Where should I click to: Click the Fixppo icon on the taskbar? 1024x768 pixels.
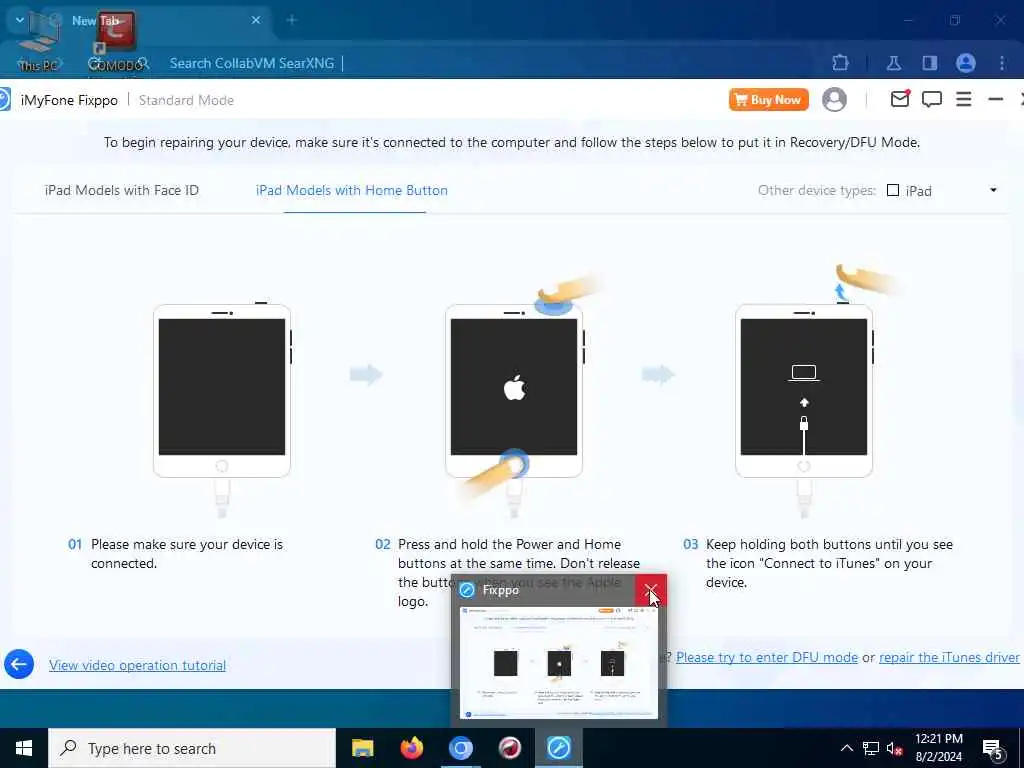click(x=558, y=748)
